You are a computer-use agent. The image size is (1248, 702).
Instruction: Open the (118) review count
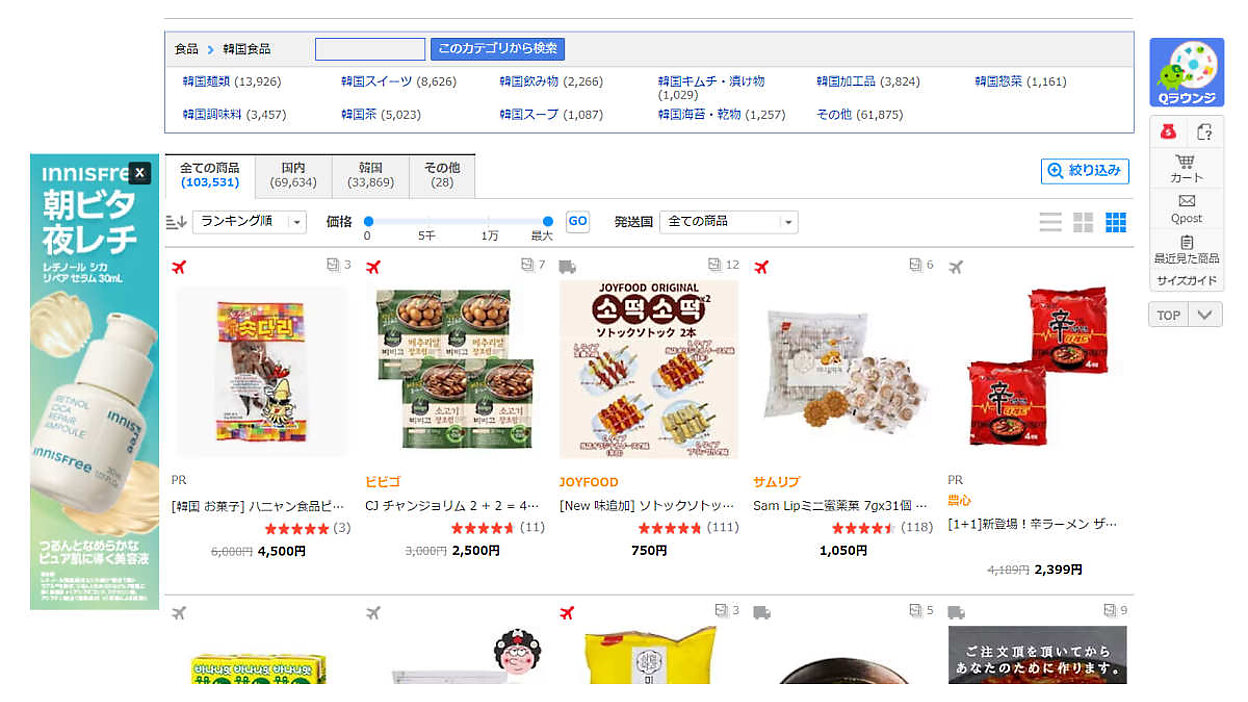(x=917, y=528)
